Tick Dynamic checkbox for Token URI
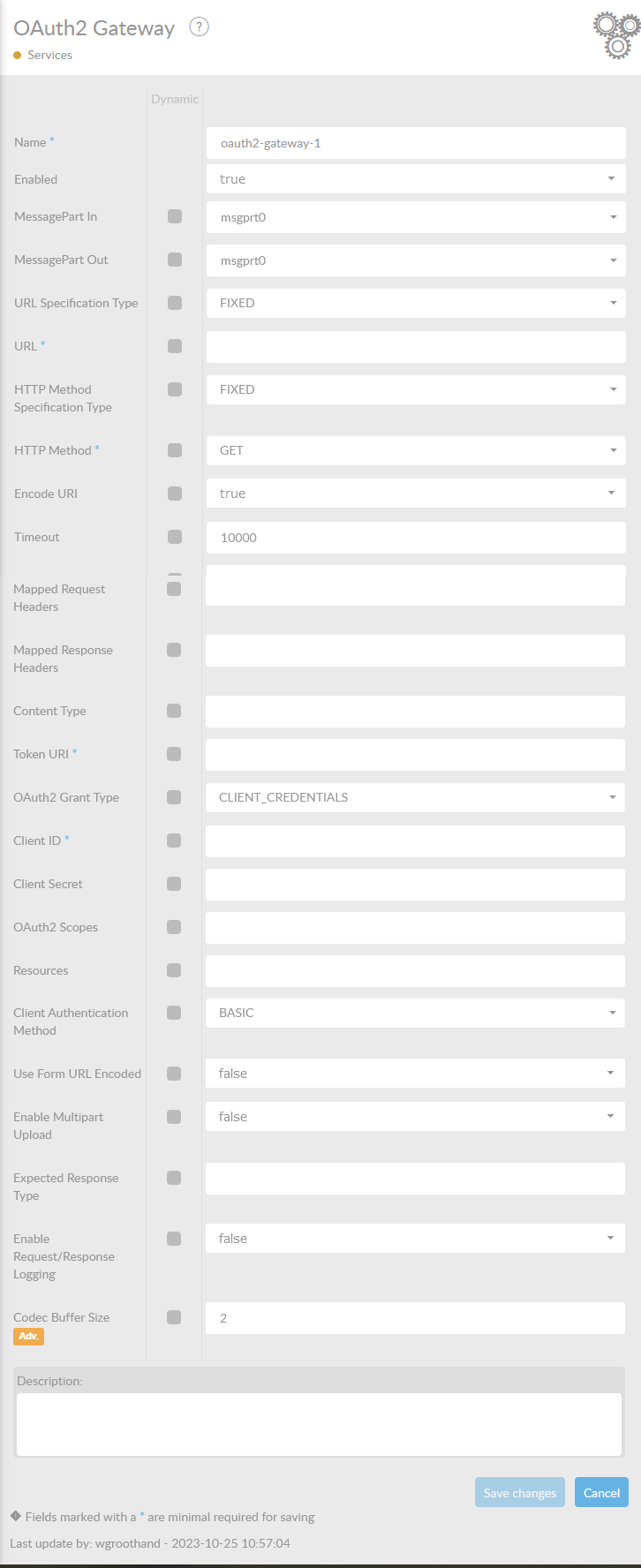Viewport: 641px width, 1568px height. pos(174,754)
